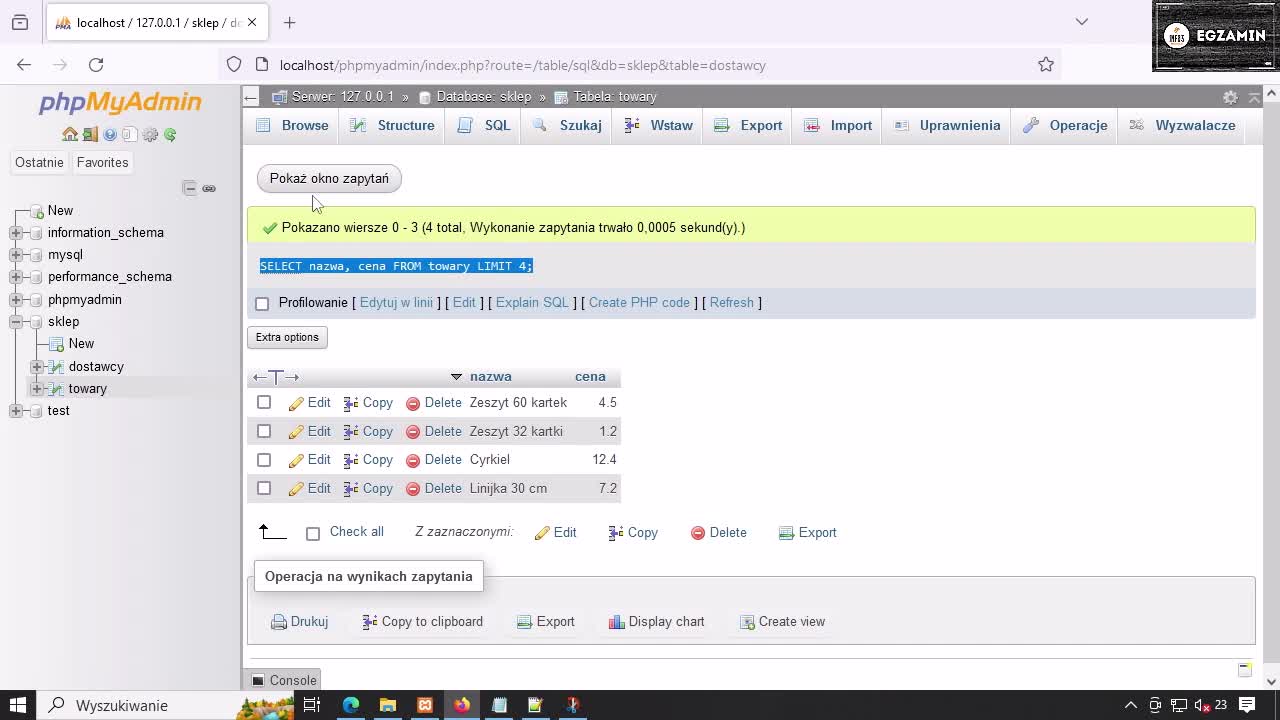
Task: Sort by cena column header
Action: point(590,377)
